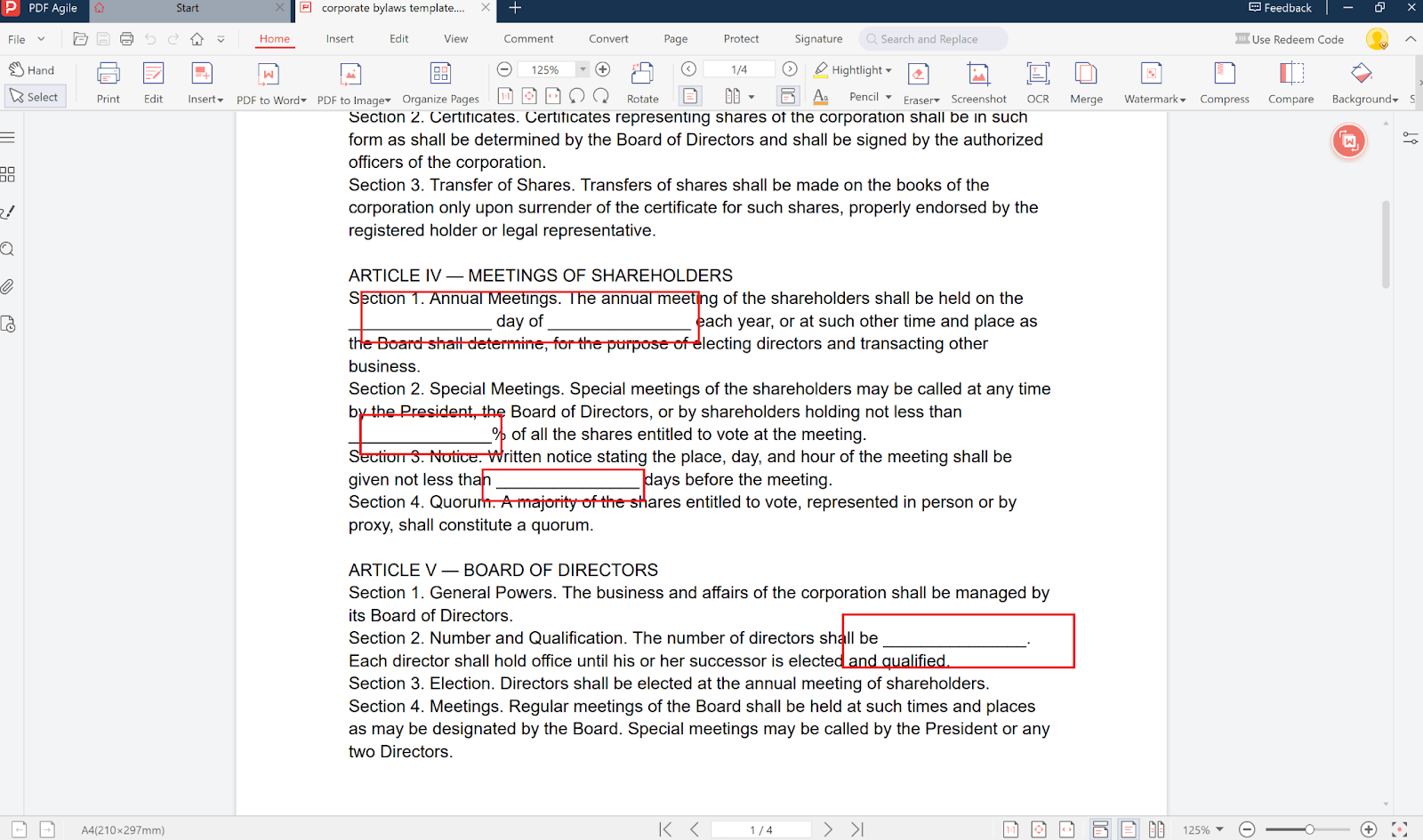Click the OCR tool icon
Screen dimensions: 1423x840
pos(1037,74)
